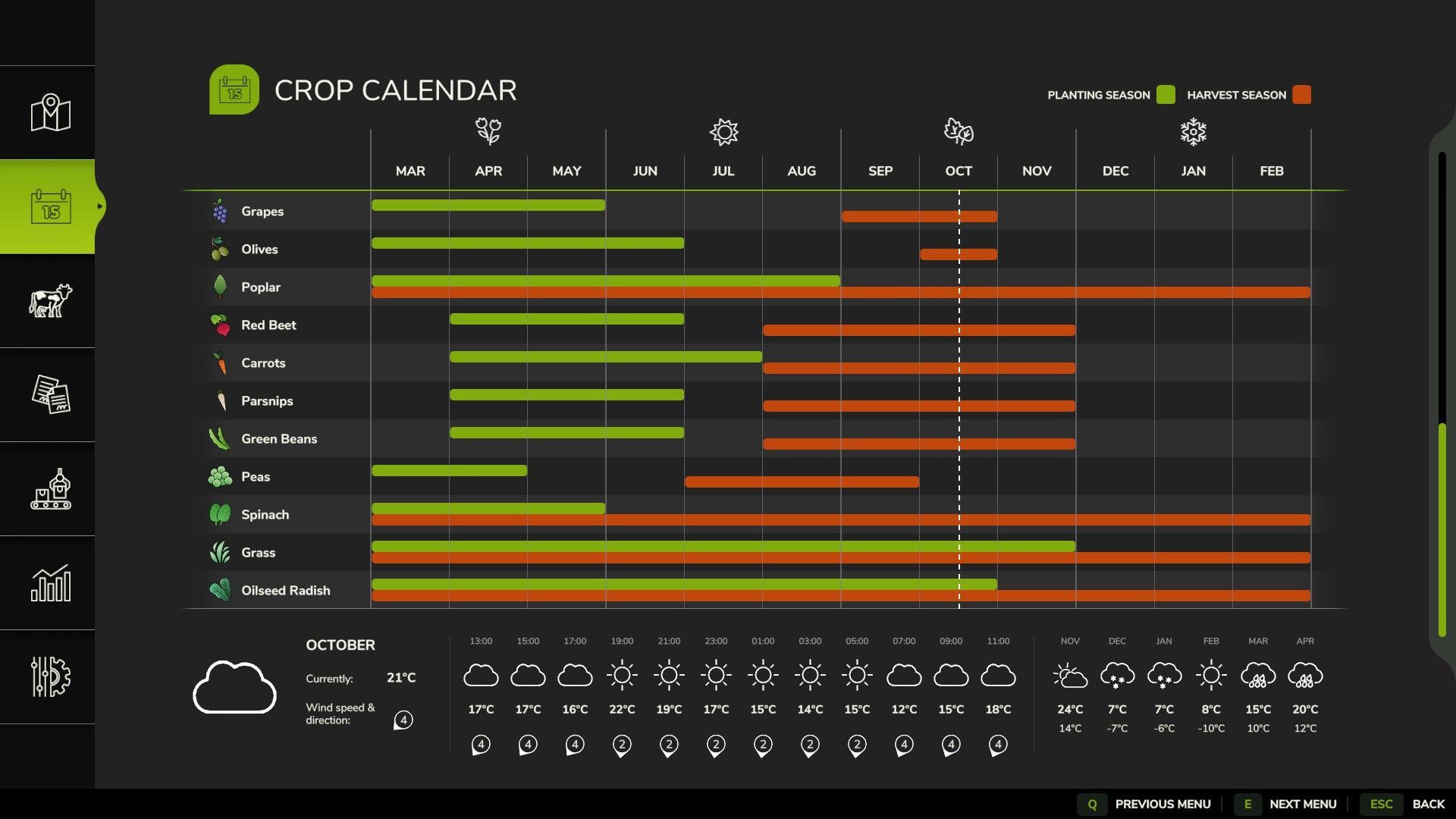Click the OCT month column header

(958, 171)
